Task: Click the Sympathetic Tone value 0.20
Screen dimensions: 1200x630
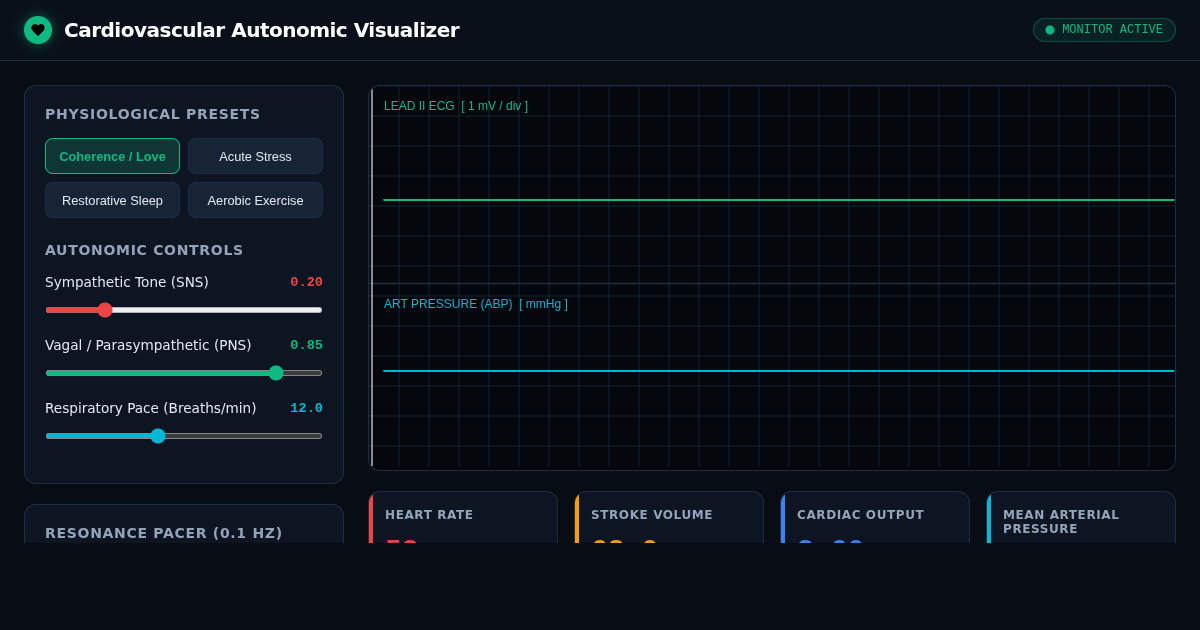Action: pos(306,282)
